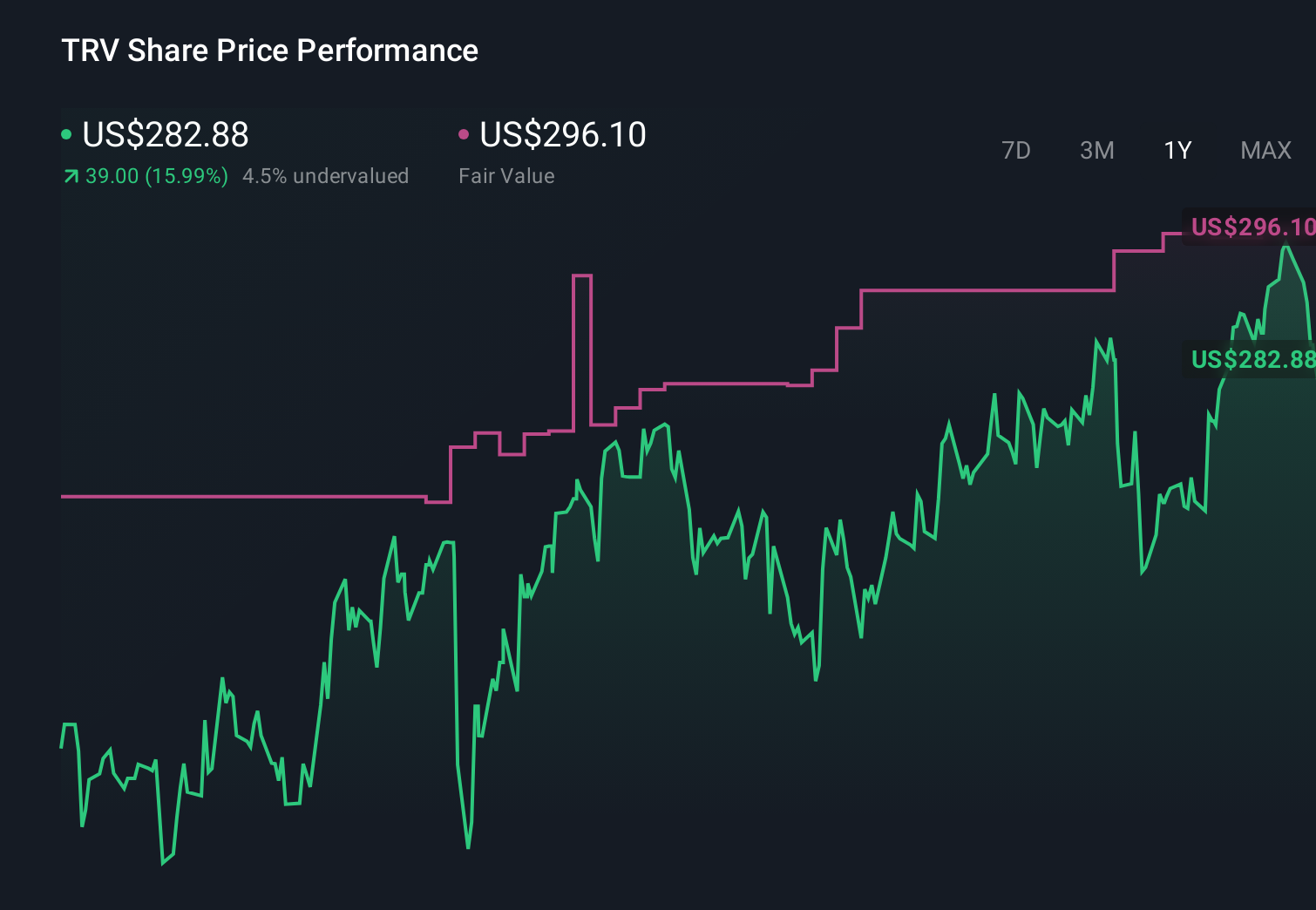Show MAX price history
The image size is (1316, 910).
click(1265, 151)
